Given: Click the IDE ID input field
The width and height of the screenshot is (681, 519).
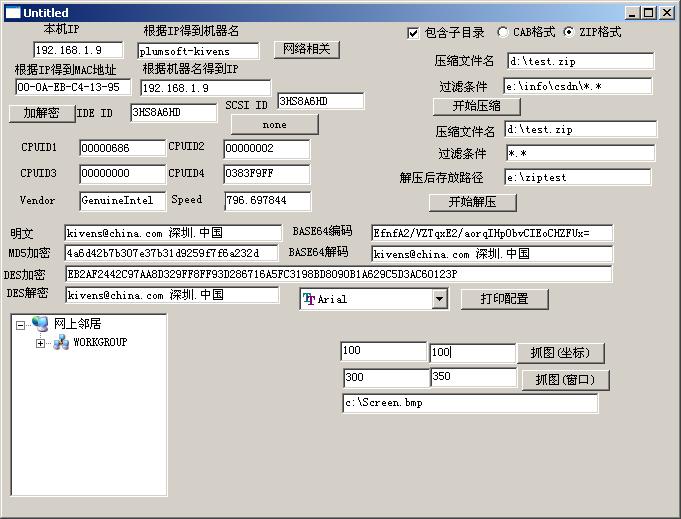Looking at the screenshot, I should 173,112.
